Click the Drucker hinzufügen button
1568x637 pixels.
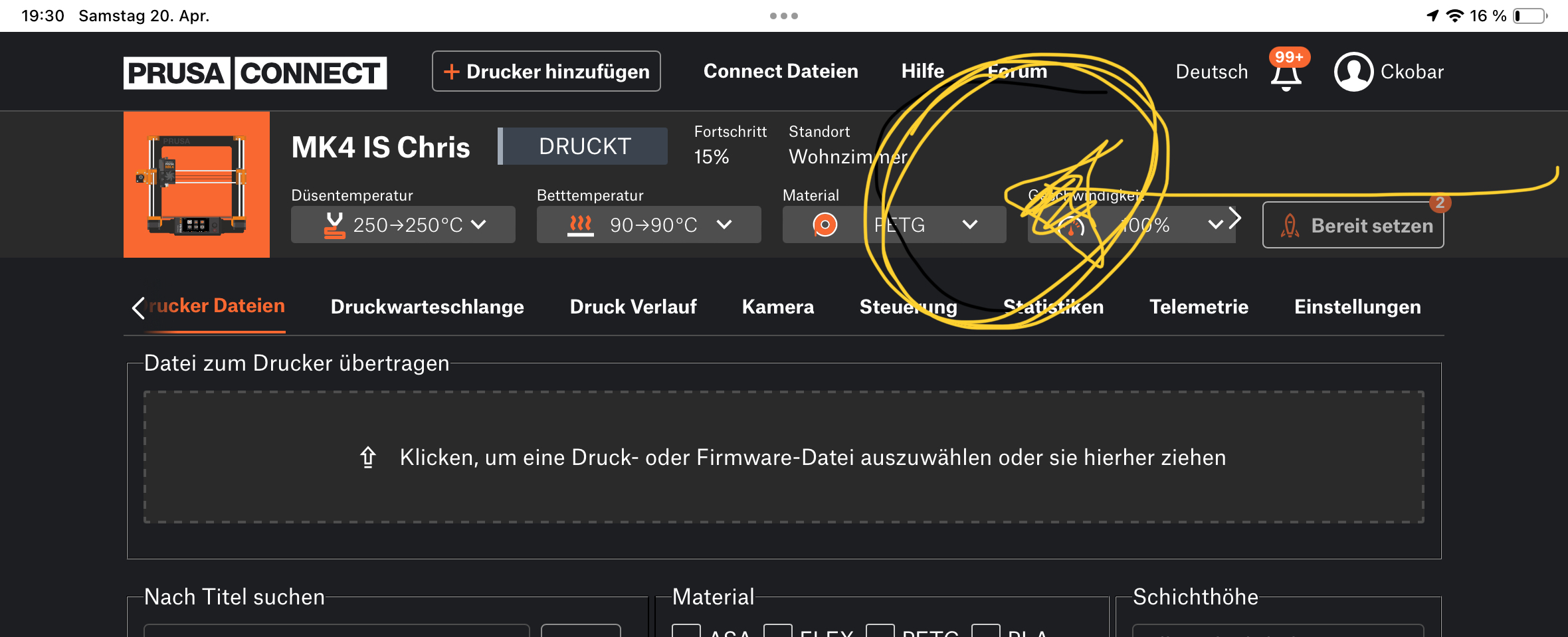click(546, 71)
